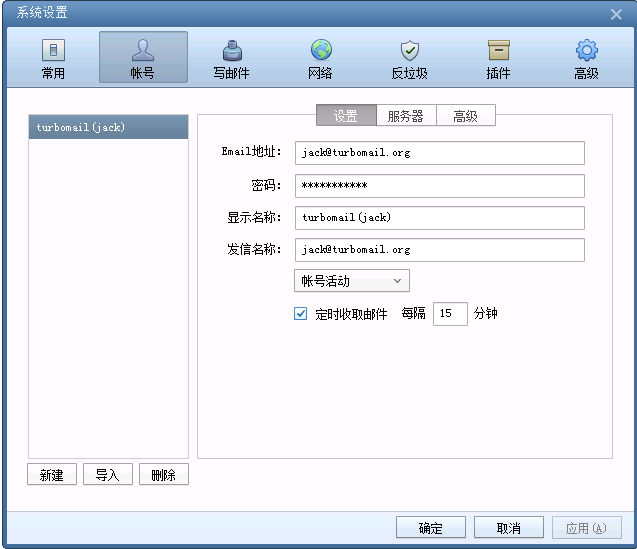Select the 帐号 account icon
Image resolution: width=637 pixels, height=549 pixels.
(143, 58)
